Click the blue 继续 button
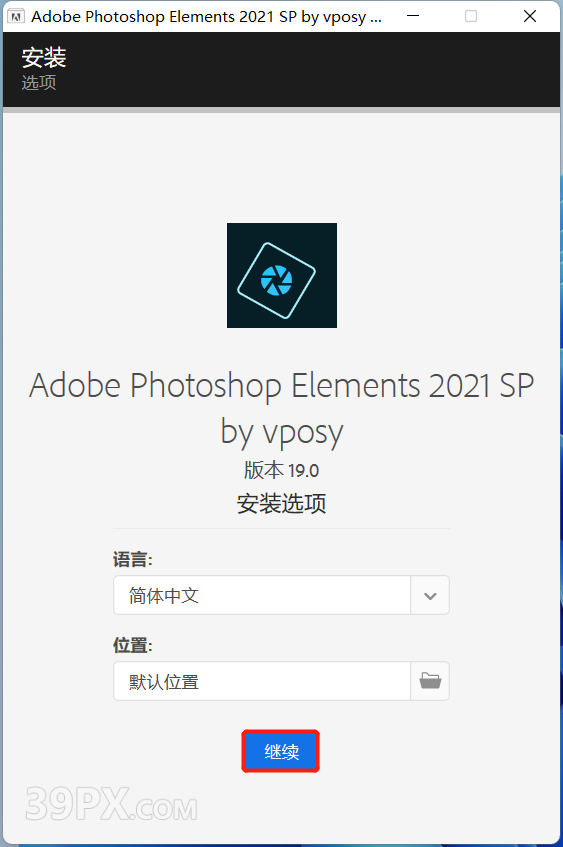The width and height of the screenshot is (563, 847). click(x=281, y=751)
